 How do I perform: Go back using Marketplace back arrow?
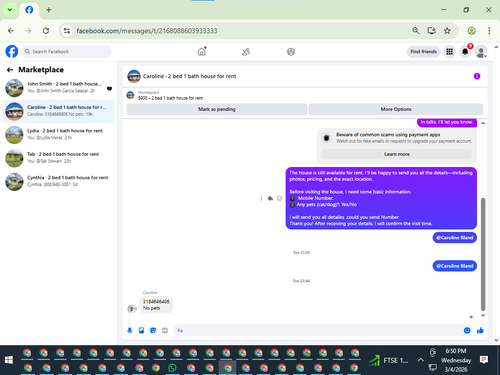point(10,70)
